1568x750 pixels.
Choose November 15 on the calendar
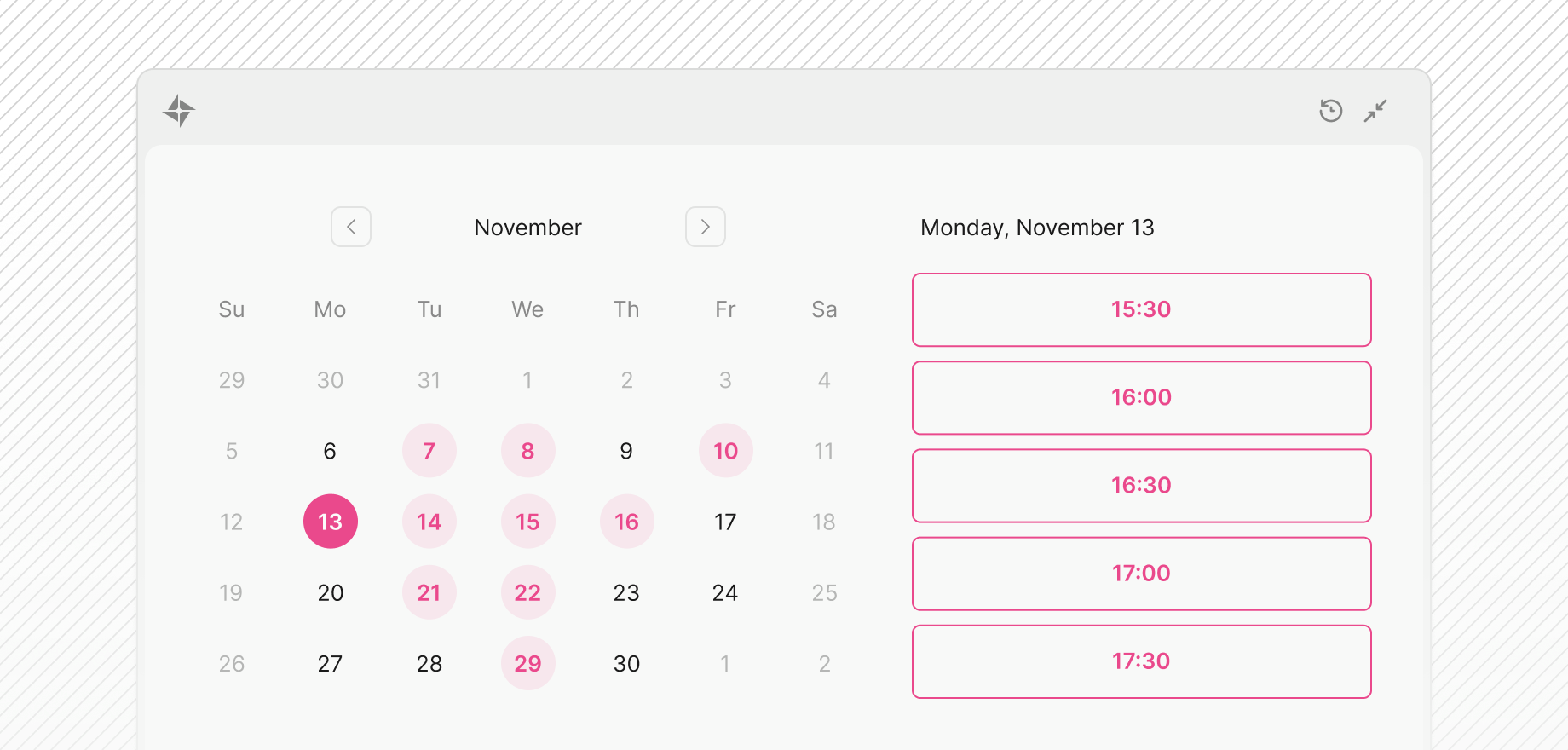pyautogui.click(x=528, y=522)
